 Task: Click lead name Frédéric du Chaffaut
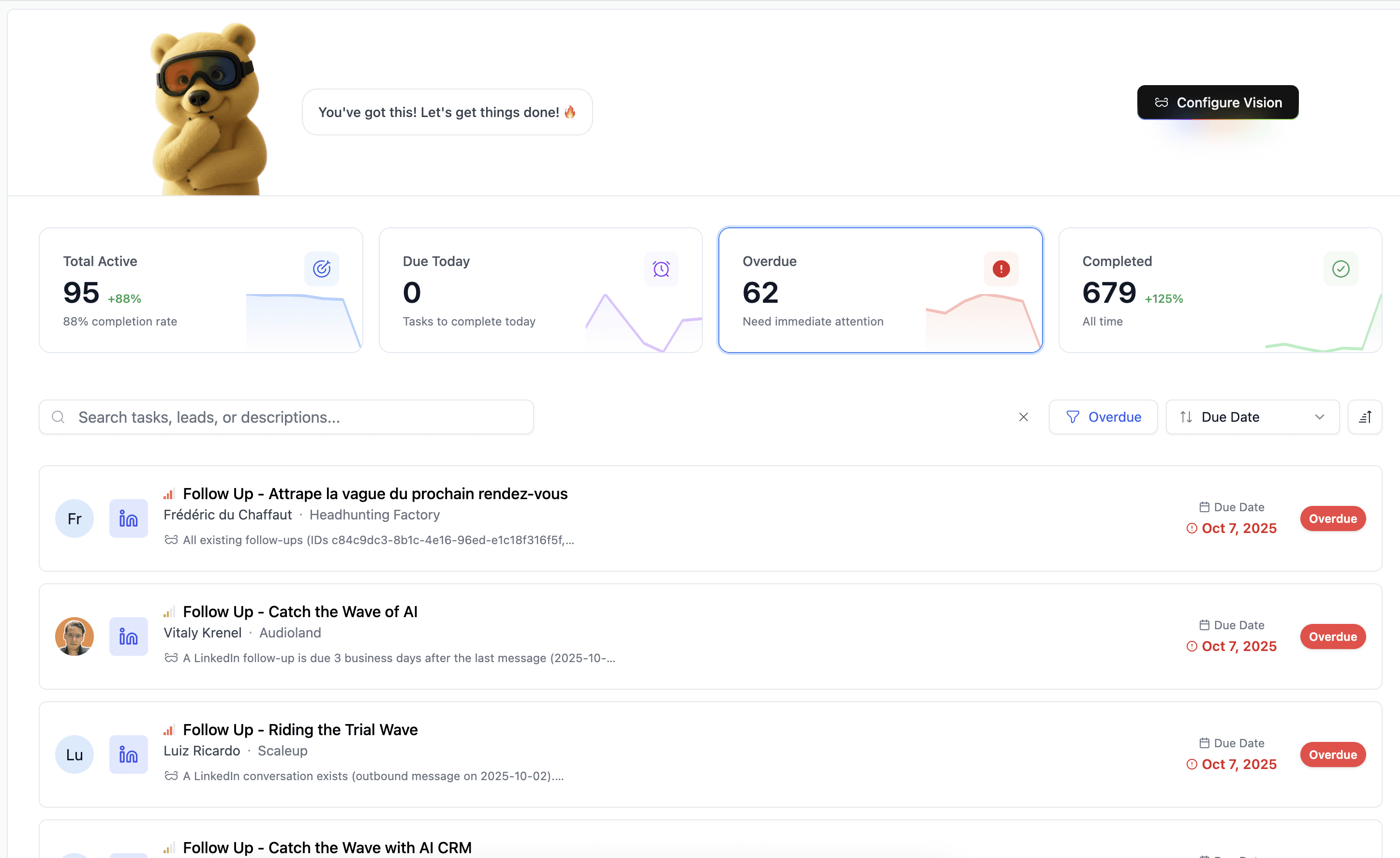tap(227, 515)
